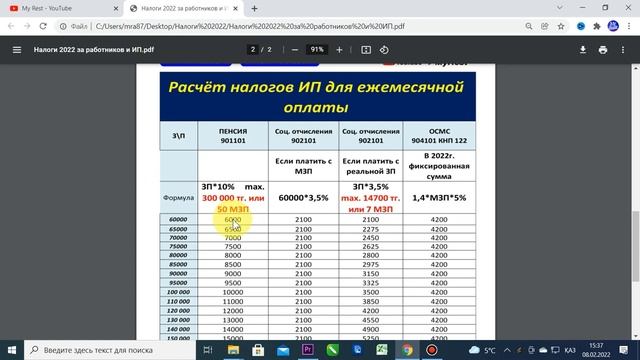Open Task View on the taskbar
Viewport: 640px width, 360px height.
[208, 350]
